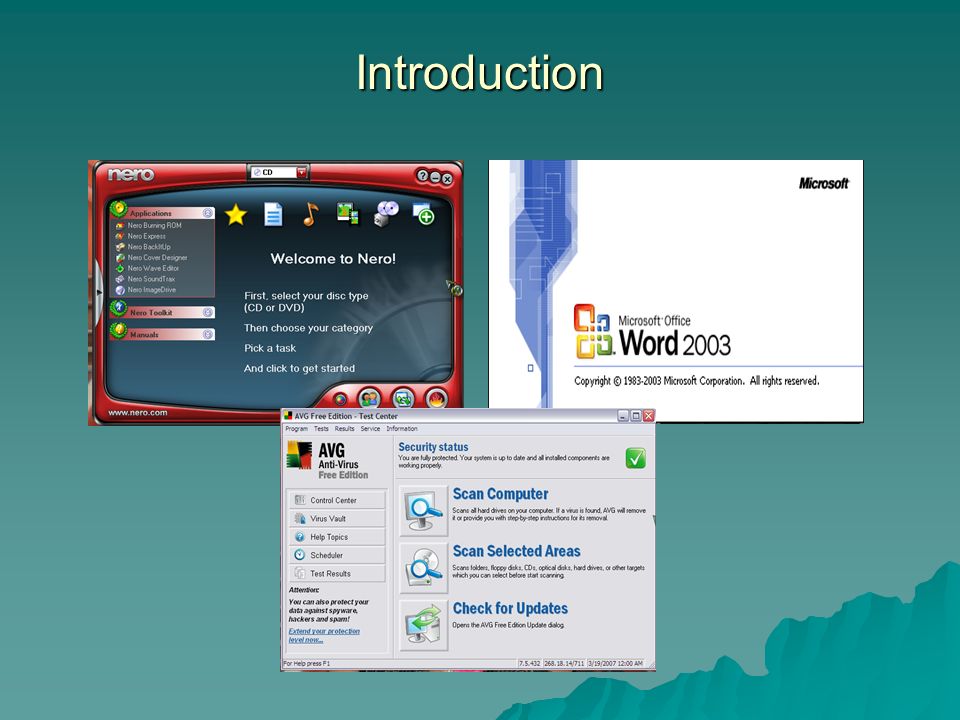Select the Nero Photo and Video category
The width and height of the screenshot is (960, 720).
(x=348, y=214)
